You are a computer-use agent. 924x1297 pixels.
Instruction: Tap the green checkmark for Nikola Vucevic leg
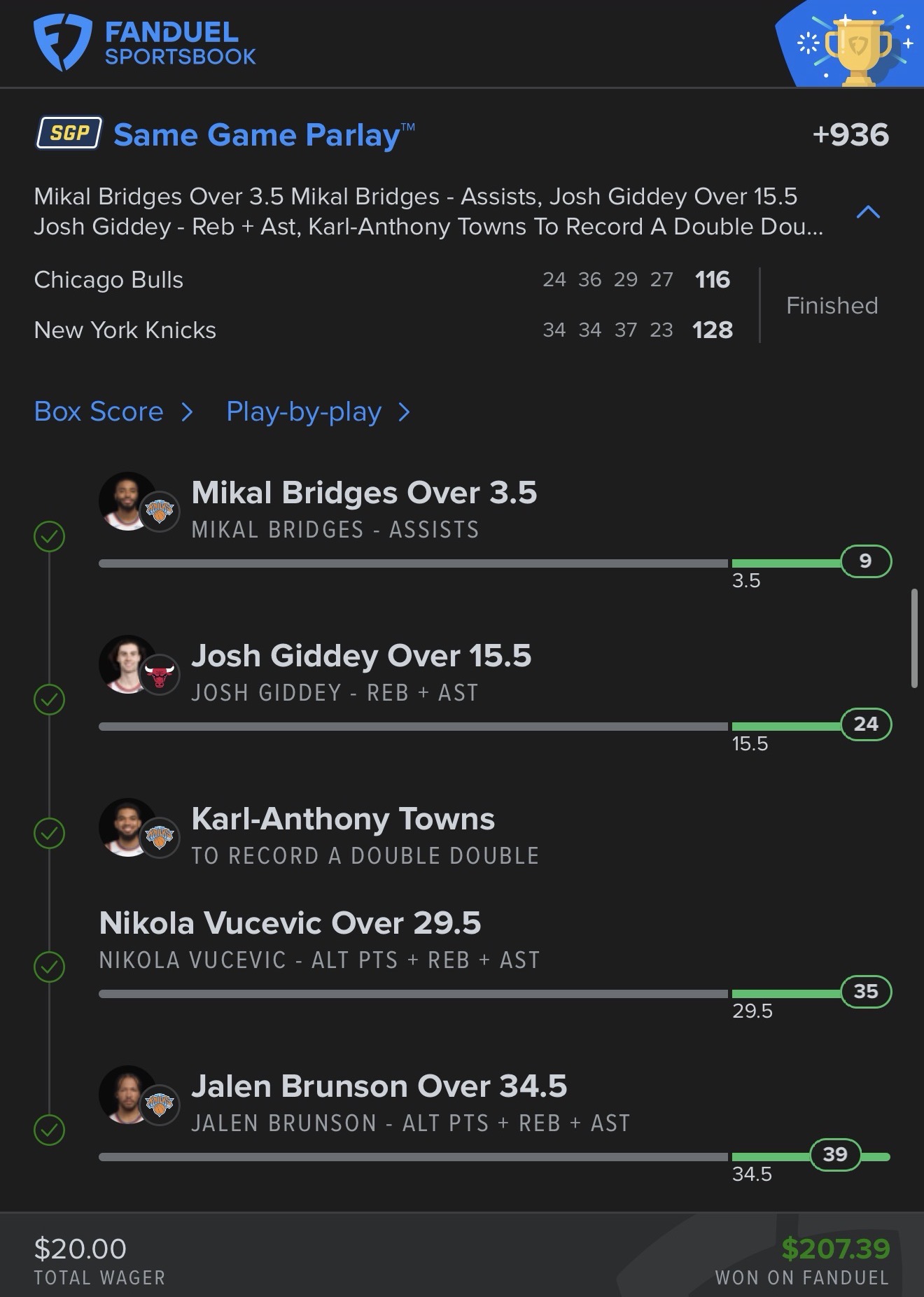[50, 967]
